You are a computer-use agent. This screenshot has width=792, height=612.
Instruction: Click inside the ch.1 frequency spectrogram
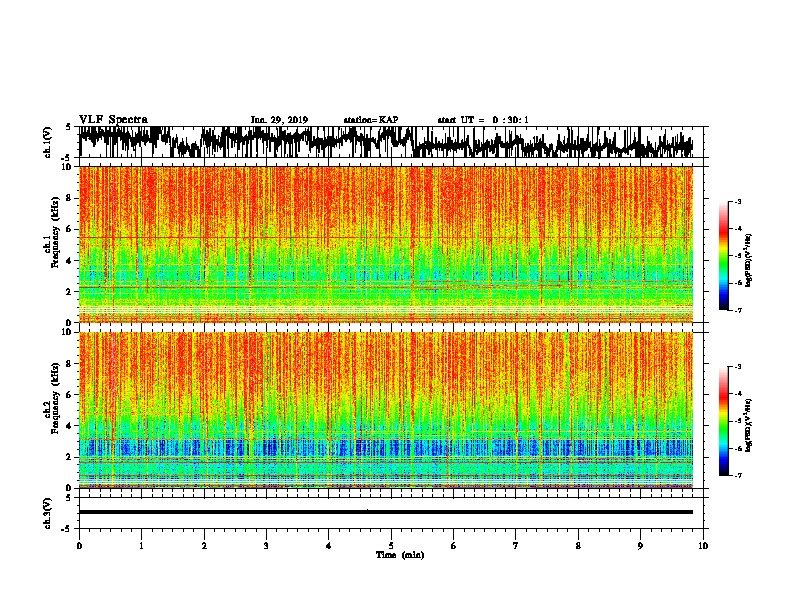(x=386, y=244)
